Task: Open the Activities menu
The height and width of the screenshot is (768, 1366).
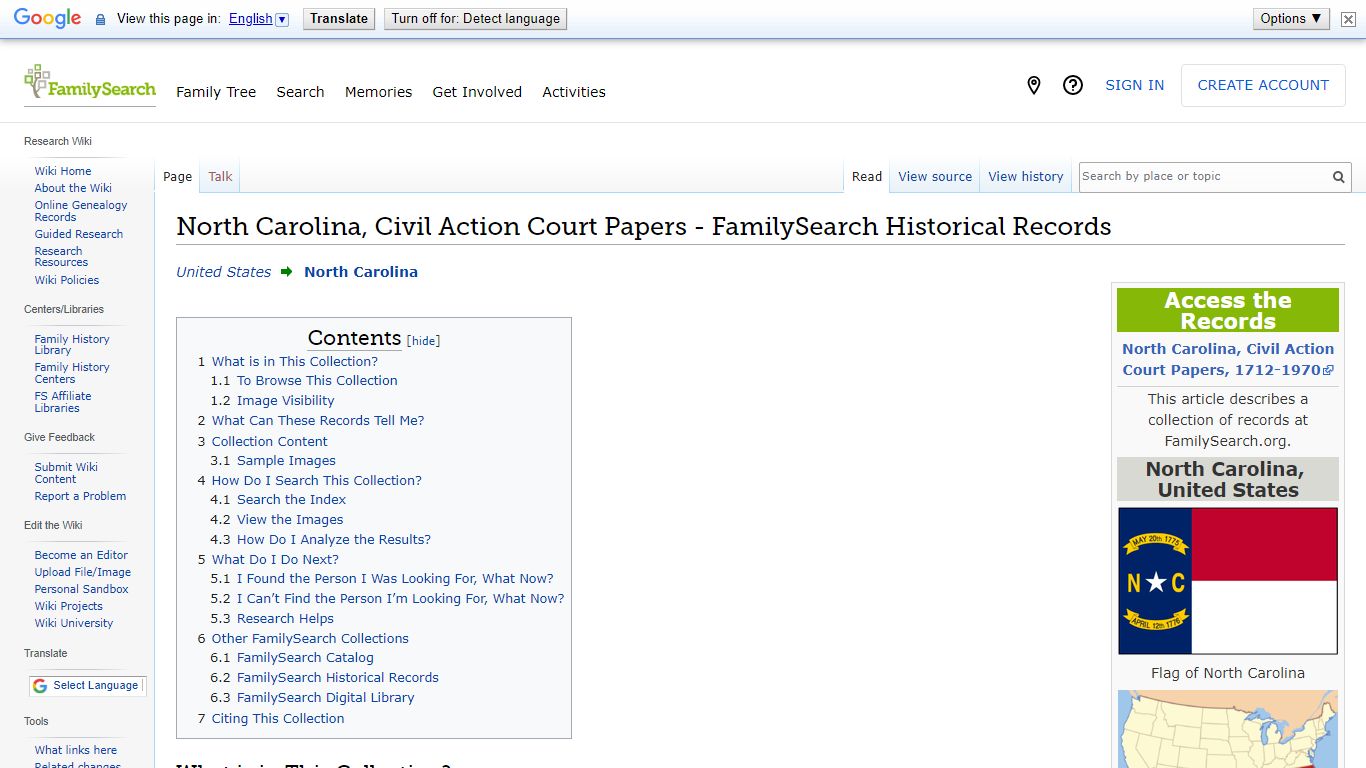Action: click(x=574, y=92)
